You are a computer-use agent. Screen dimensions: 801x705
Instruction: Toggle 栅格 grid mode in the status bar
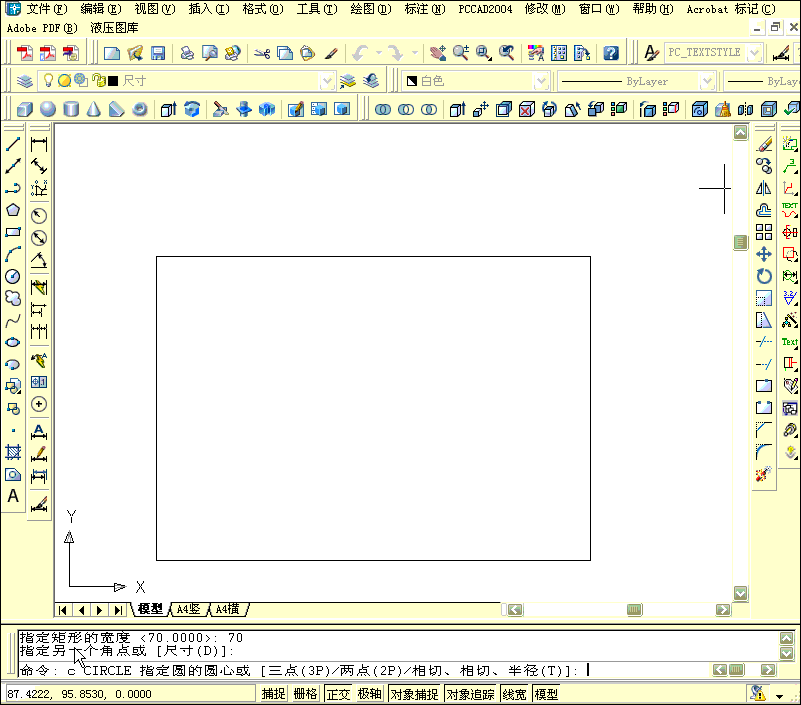(x=305, y=693)
